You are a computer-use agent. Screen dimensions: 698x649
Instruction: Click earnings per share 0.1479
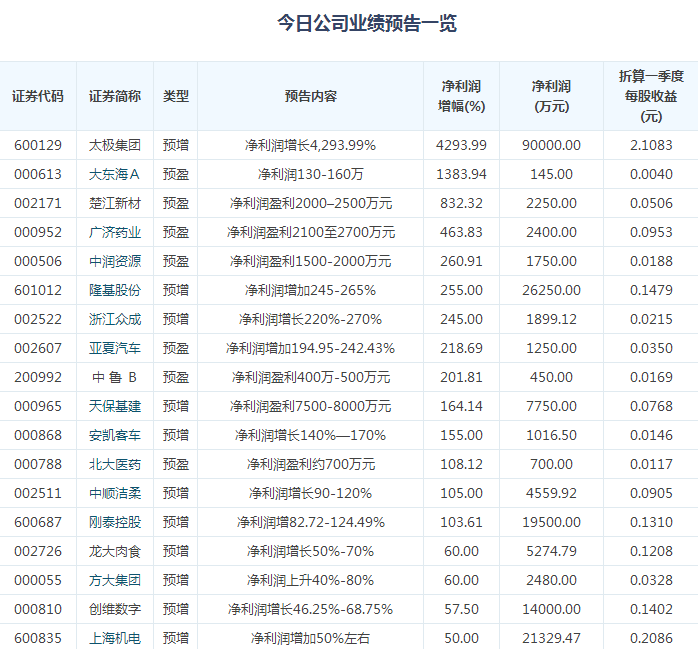(651, 290)
